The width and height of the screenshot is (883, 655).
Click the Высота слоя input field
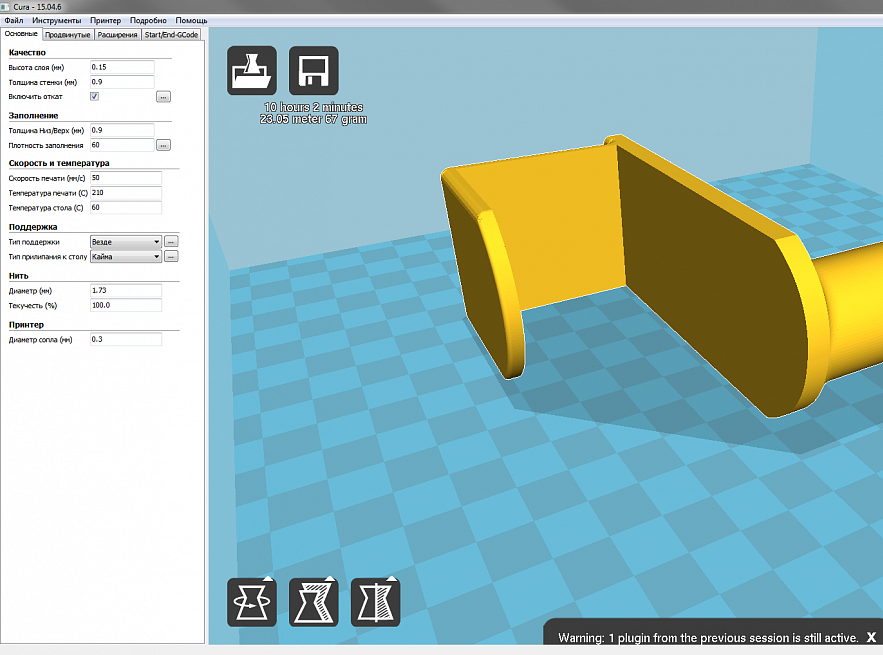pyautogui.click(x=121, y=67)
